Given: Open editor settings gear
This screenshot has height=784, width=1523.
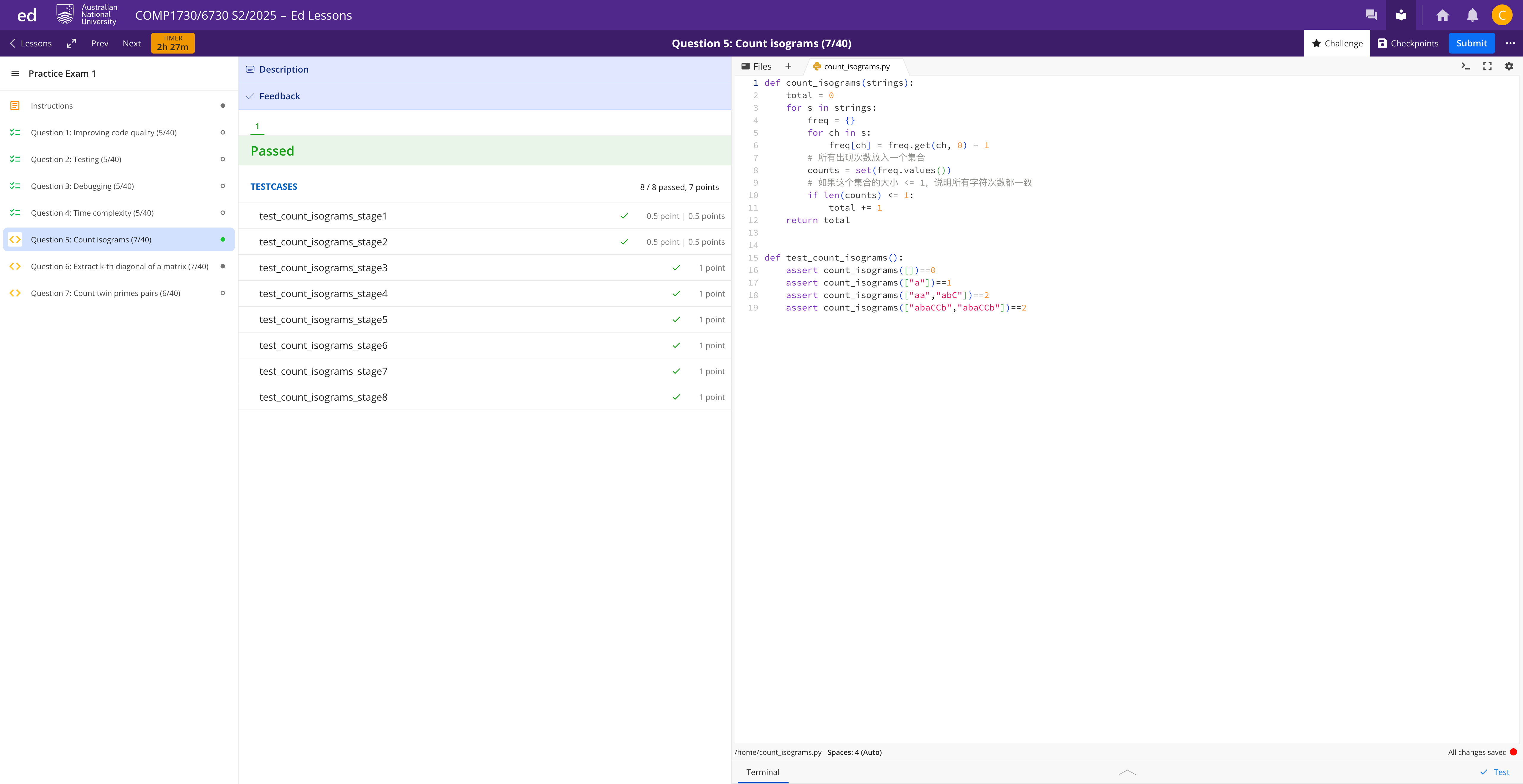Looking at the screenshot, I should 1509,66.
